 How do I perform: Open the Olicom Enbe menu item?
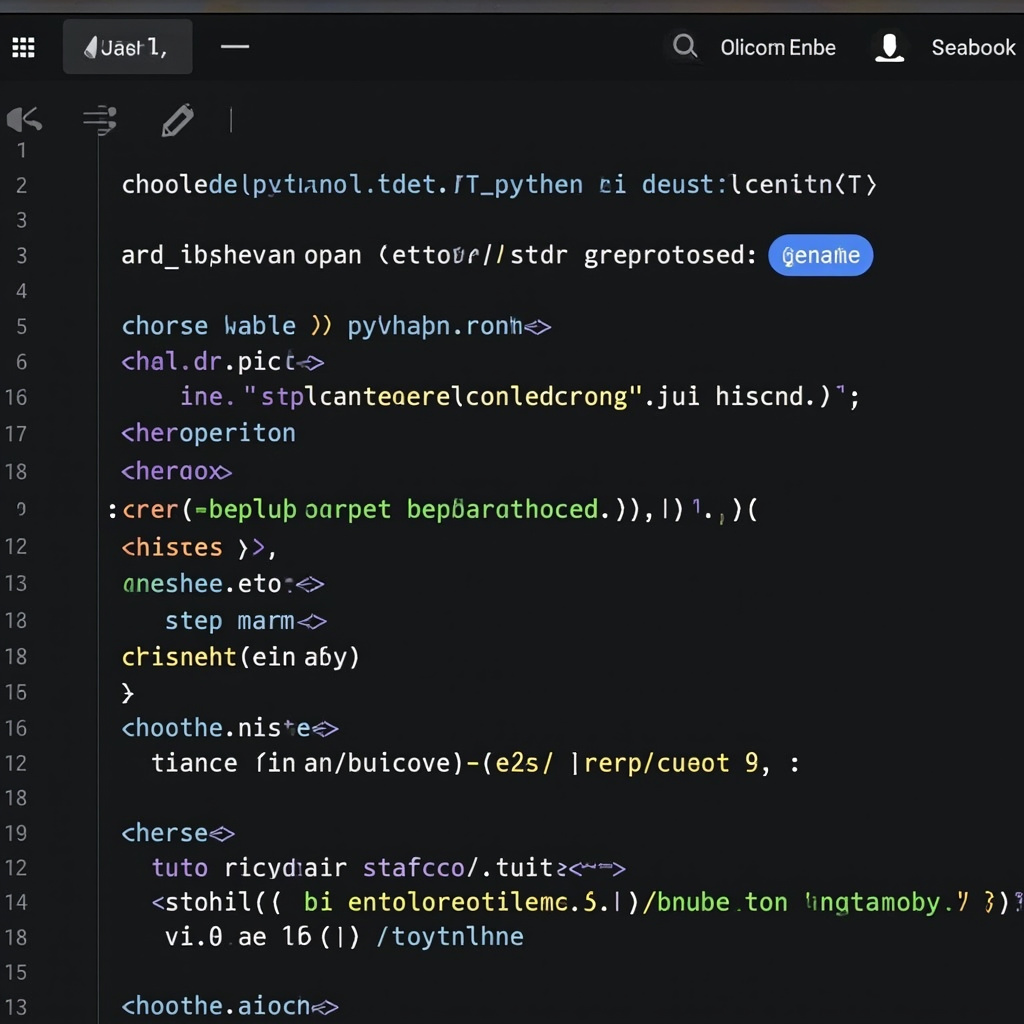[778, 48]
